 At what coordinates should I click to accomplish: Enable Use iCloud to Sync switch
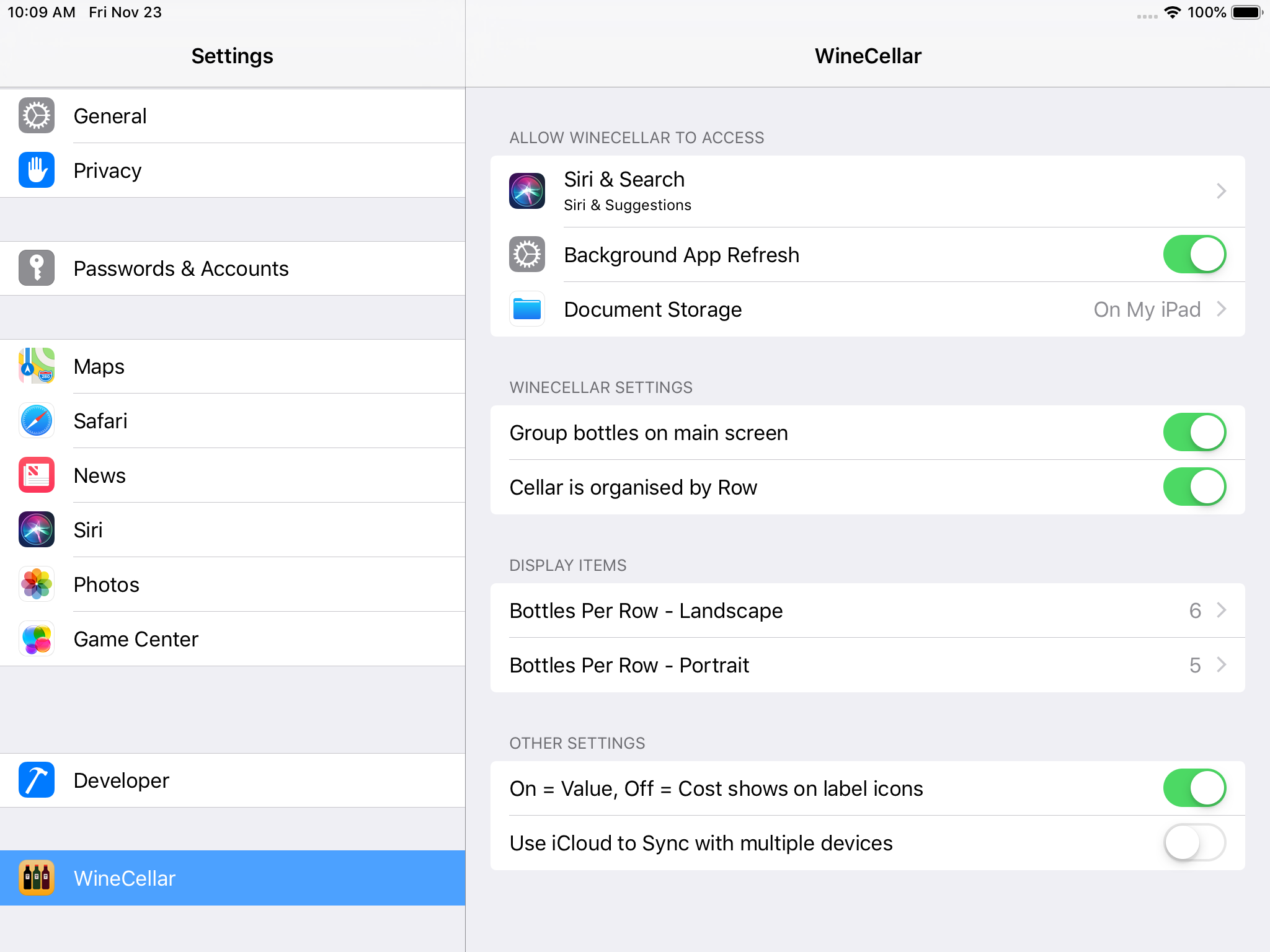1194,842
